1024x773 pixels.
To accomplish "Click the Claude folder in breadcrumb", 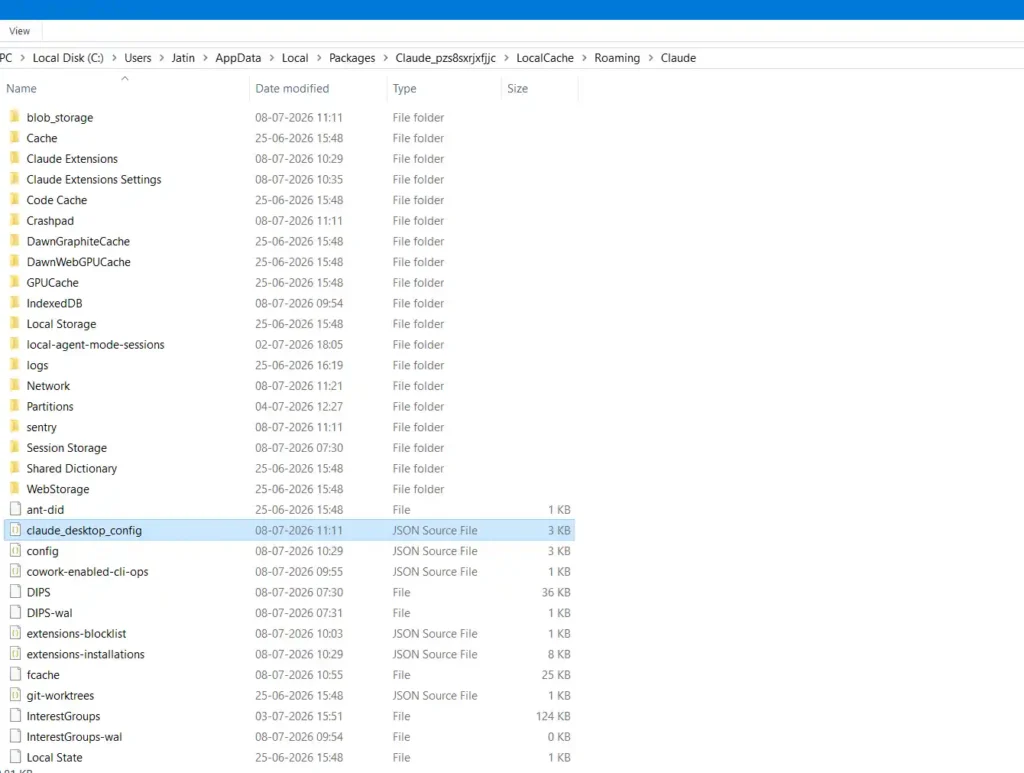I will point(678,57).
